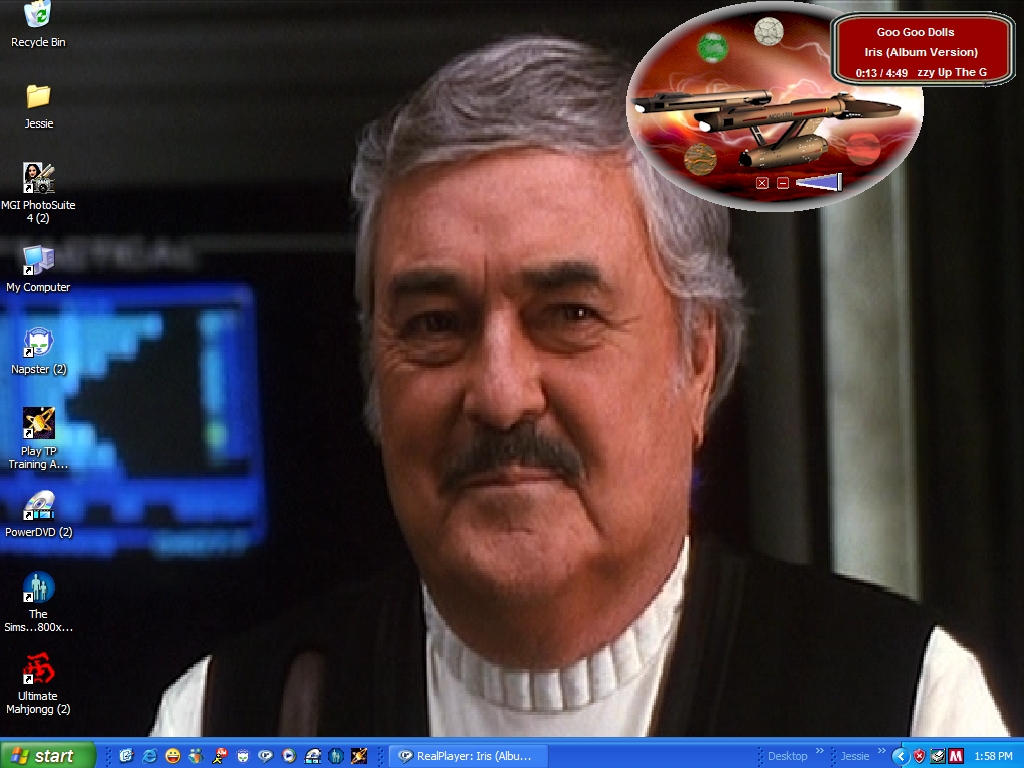Open The Sims icon in Quick Launch
This screenshot has width=1024, height=768.
pyautogui.click(x=336, y=756)
